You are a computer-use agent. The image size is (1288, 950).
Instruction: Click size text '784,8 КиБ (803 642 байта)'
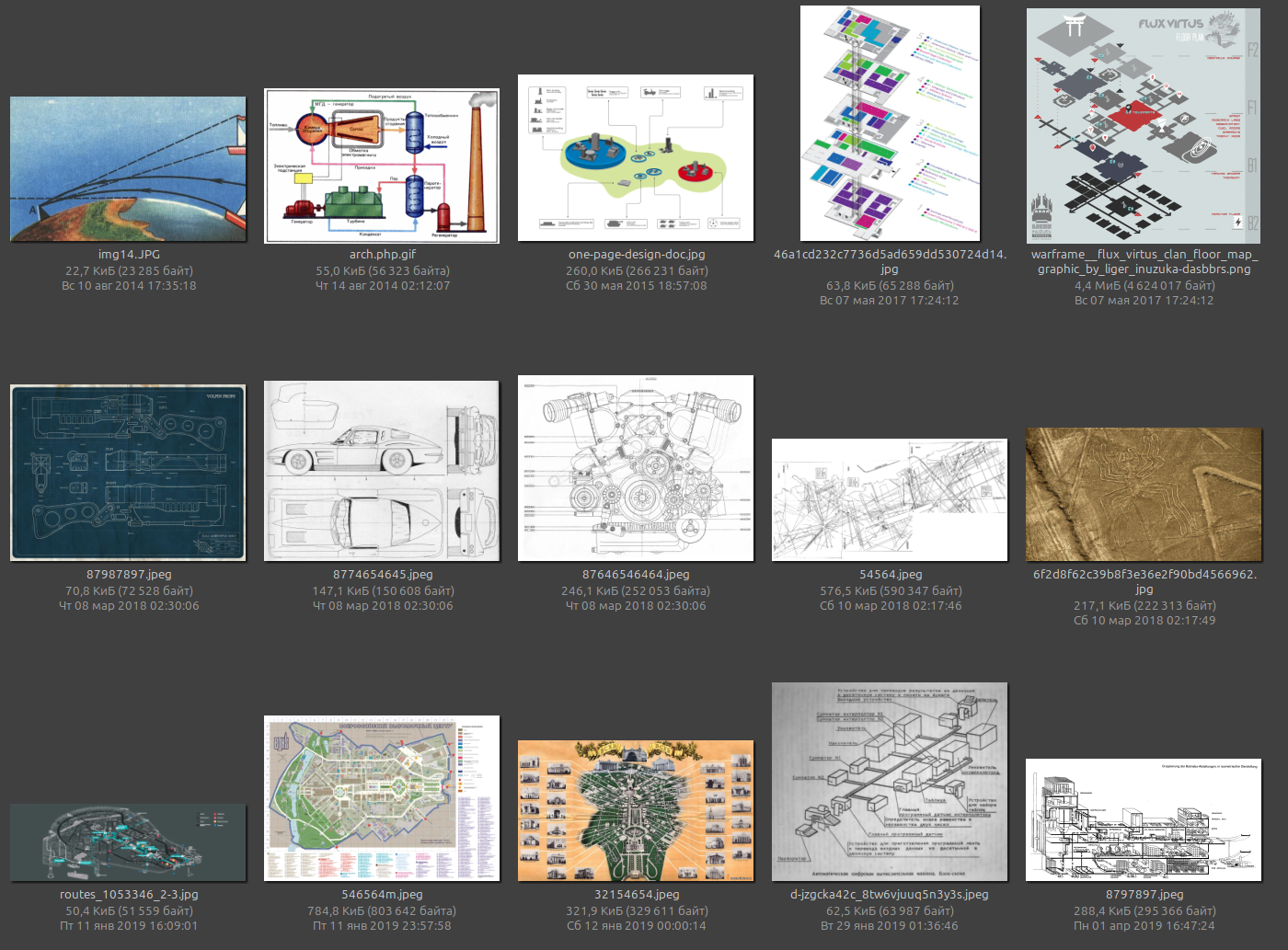coord(382,911)
